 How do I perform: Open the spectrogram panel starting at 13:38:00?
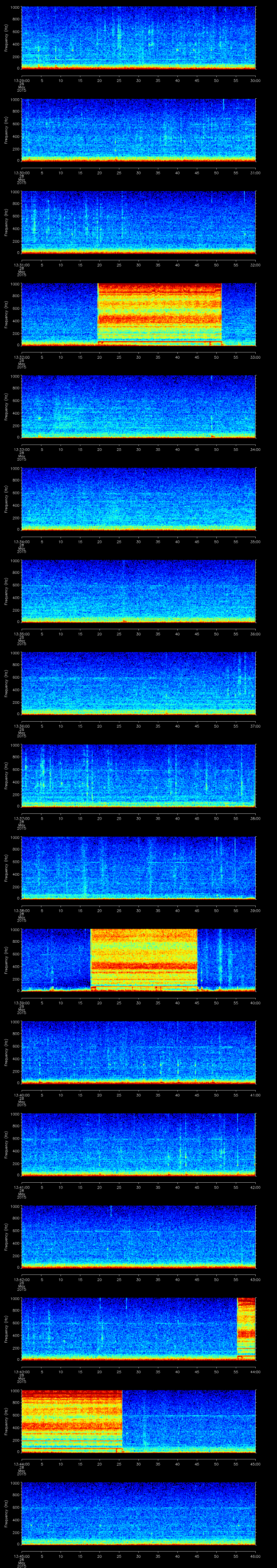pyautogui.click(x=138, y=868)
